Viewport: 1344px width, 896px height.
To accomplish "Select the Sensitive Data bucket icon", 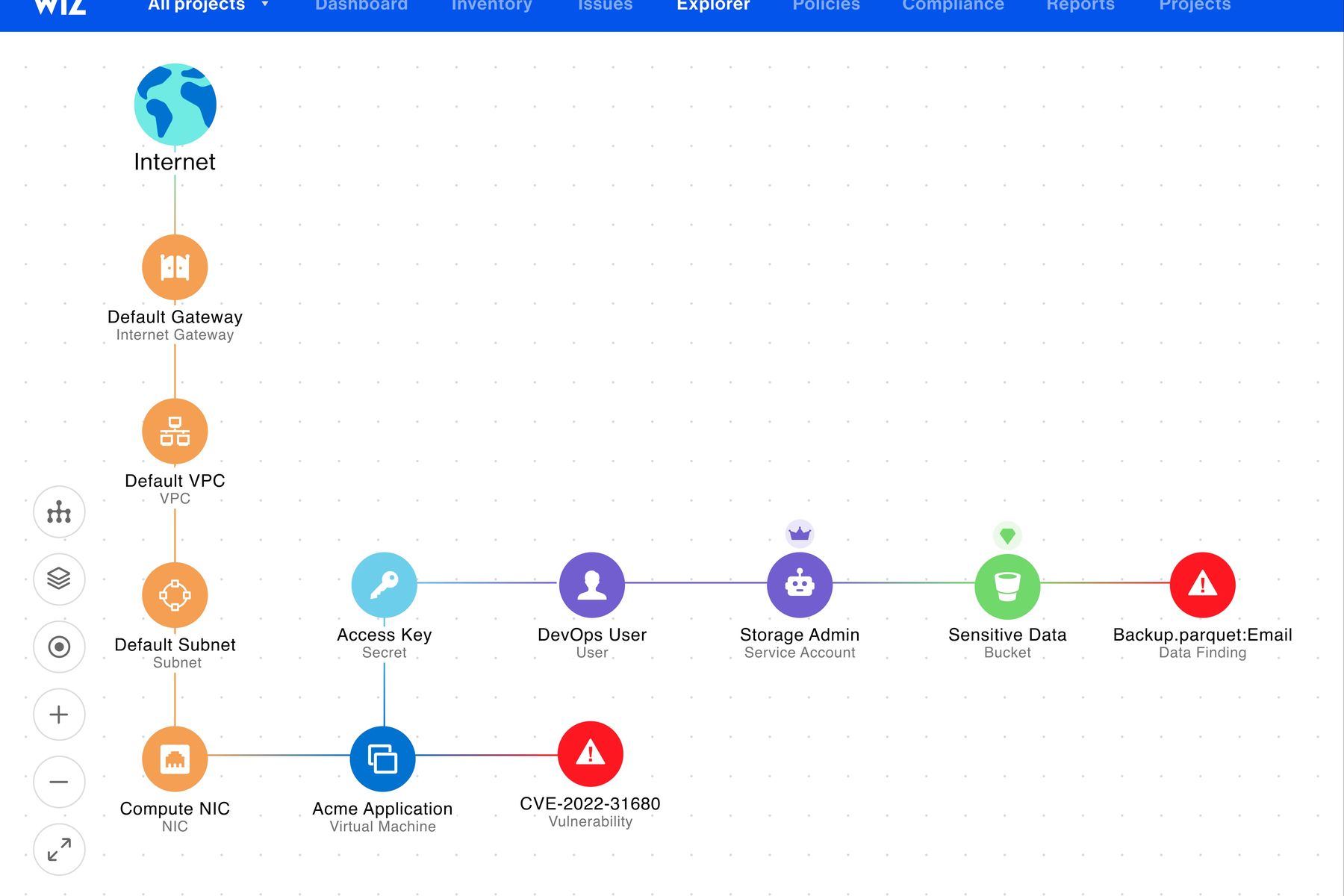I will (1007, 586).
